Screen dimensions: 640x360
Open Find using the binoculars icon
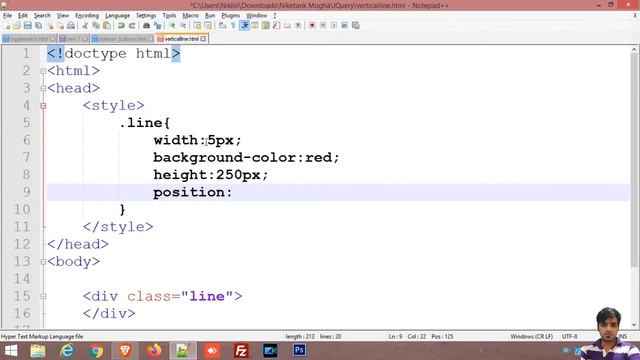tap(147, 26)
